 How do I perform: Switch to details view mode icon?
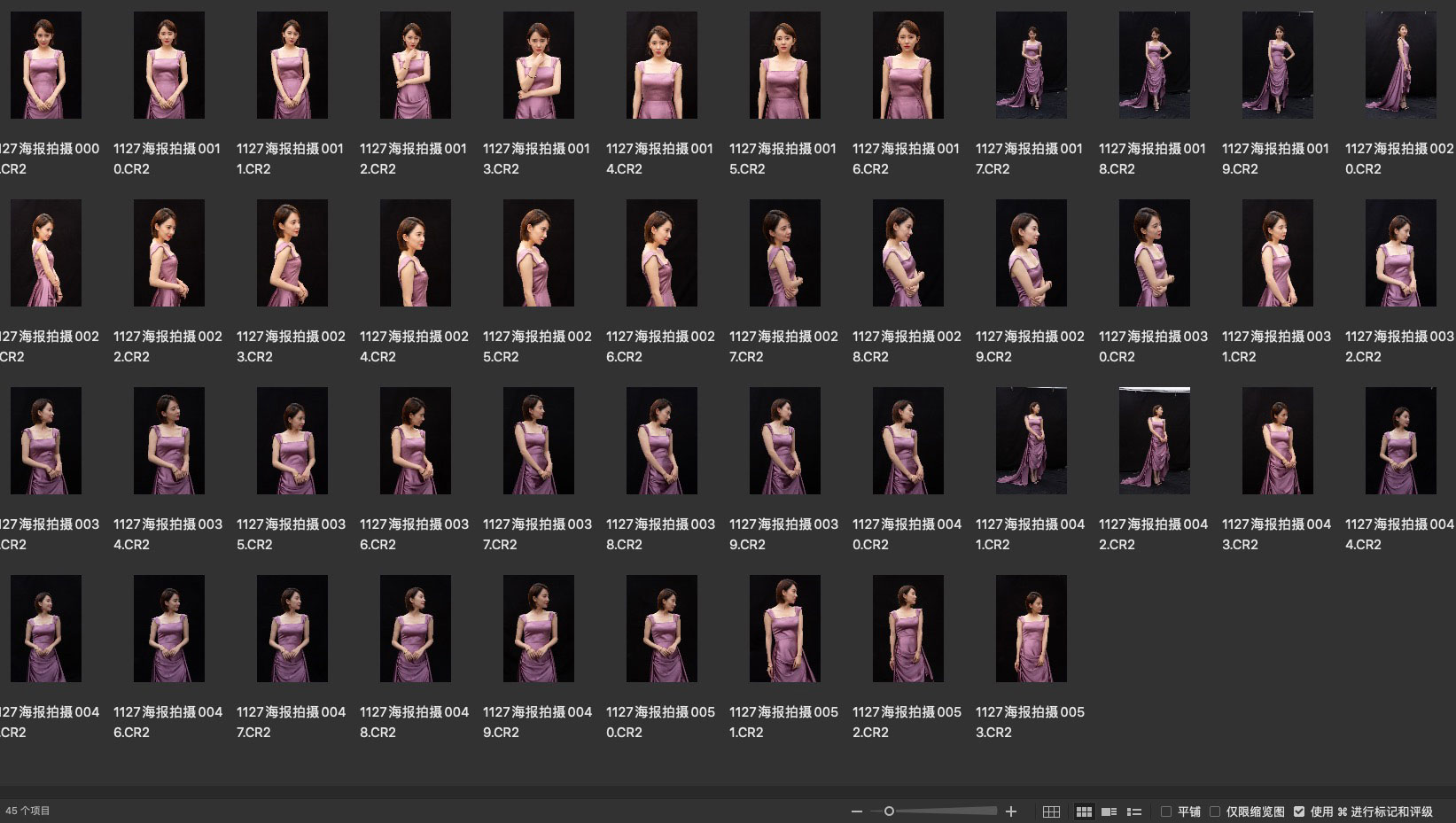(x=1109, y=811)
